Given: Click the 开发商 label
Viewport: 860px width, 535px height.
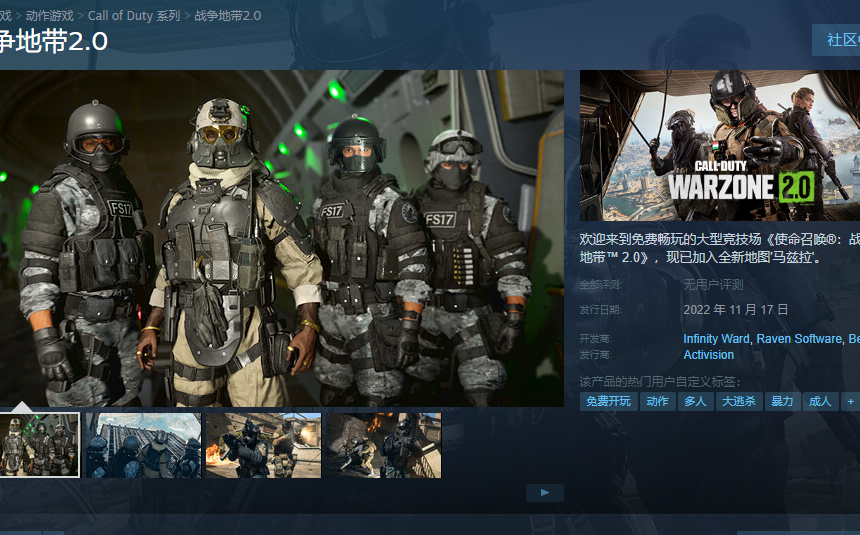Looking at the screenshot, I should tap(595, 339).
